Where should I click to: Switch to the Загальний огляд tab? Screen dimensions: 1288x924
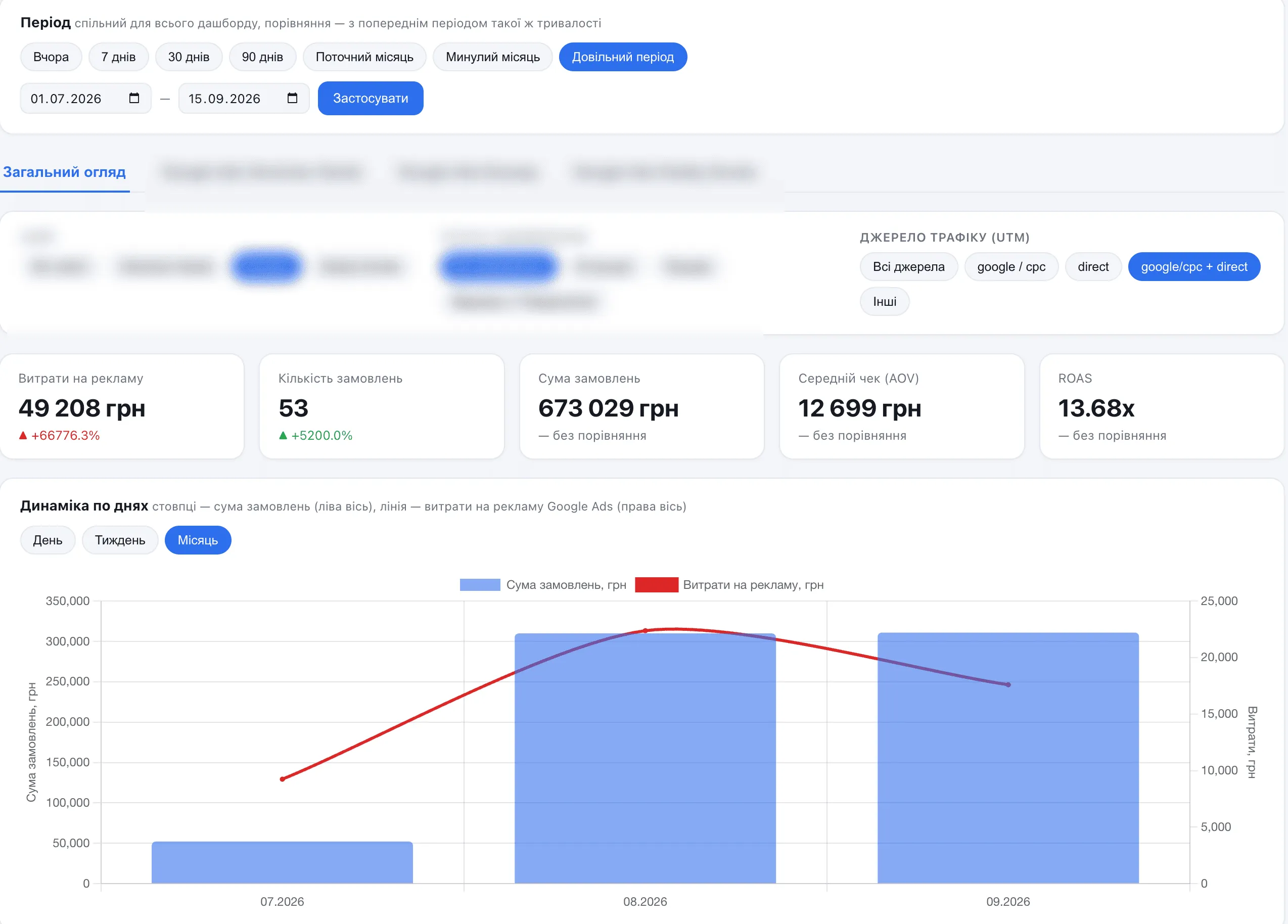pyautogui.click(x=65, y=172)
